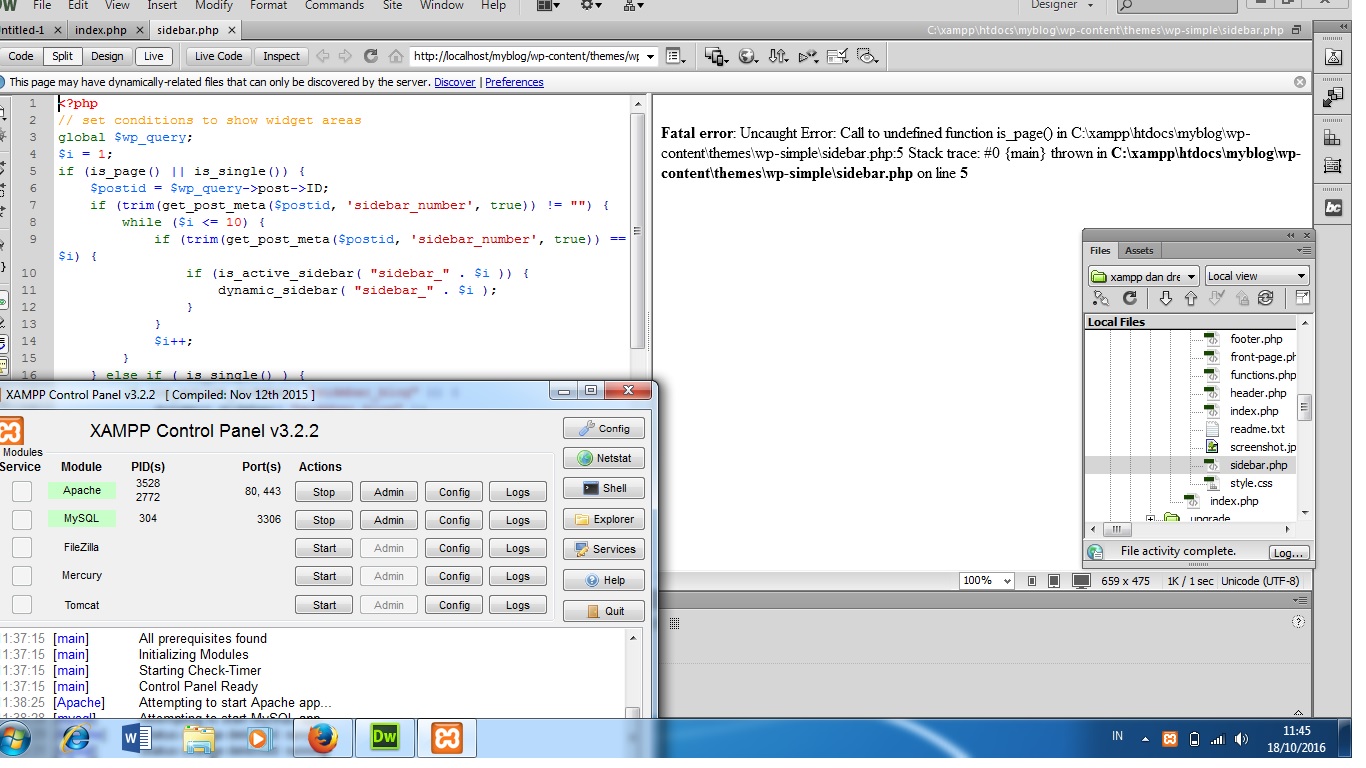Image resolution: width=1366 pixels, height=768 pixels.
Task: Open the Files panel options menu
Action: coord(1304,250)
